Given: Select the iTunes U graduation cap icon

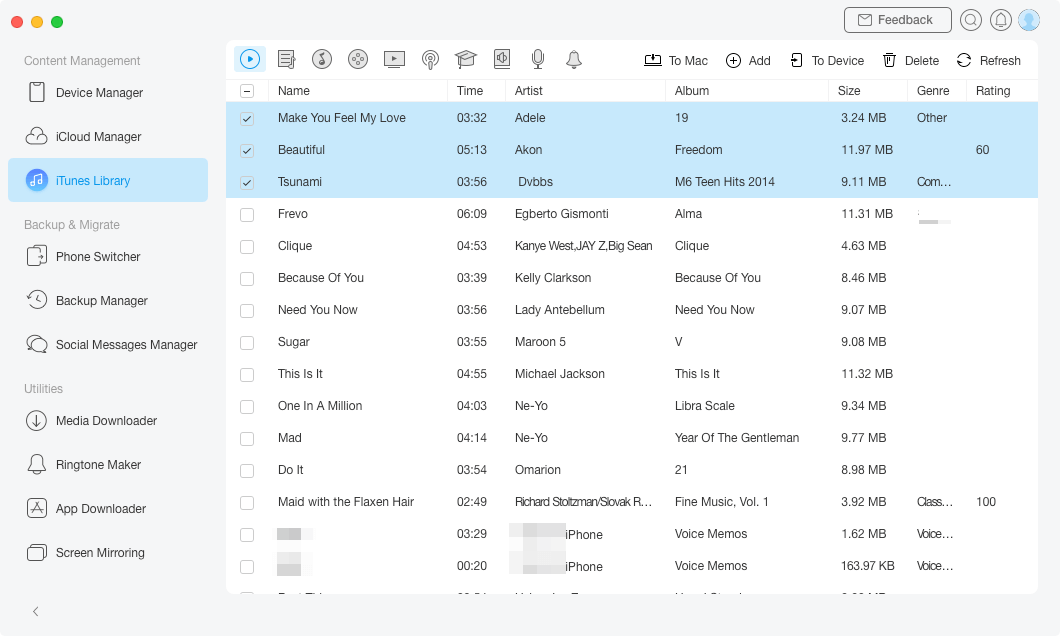Looking at the screenshot, I should point(466,60).
